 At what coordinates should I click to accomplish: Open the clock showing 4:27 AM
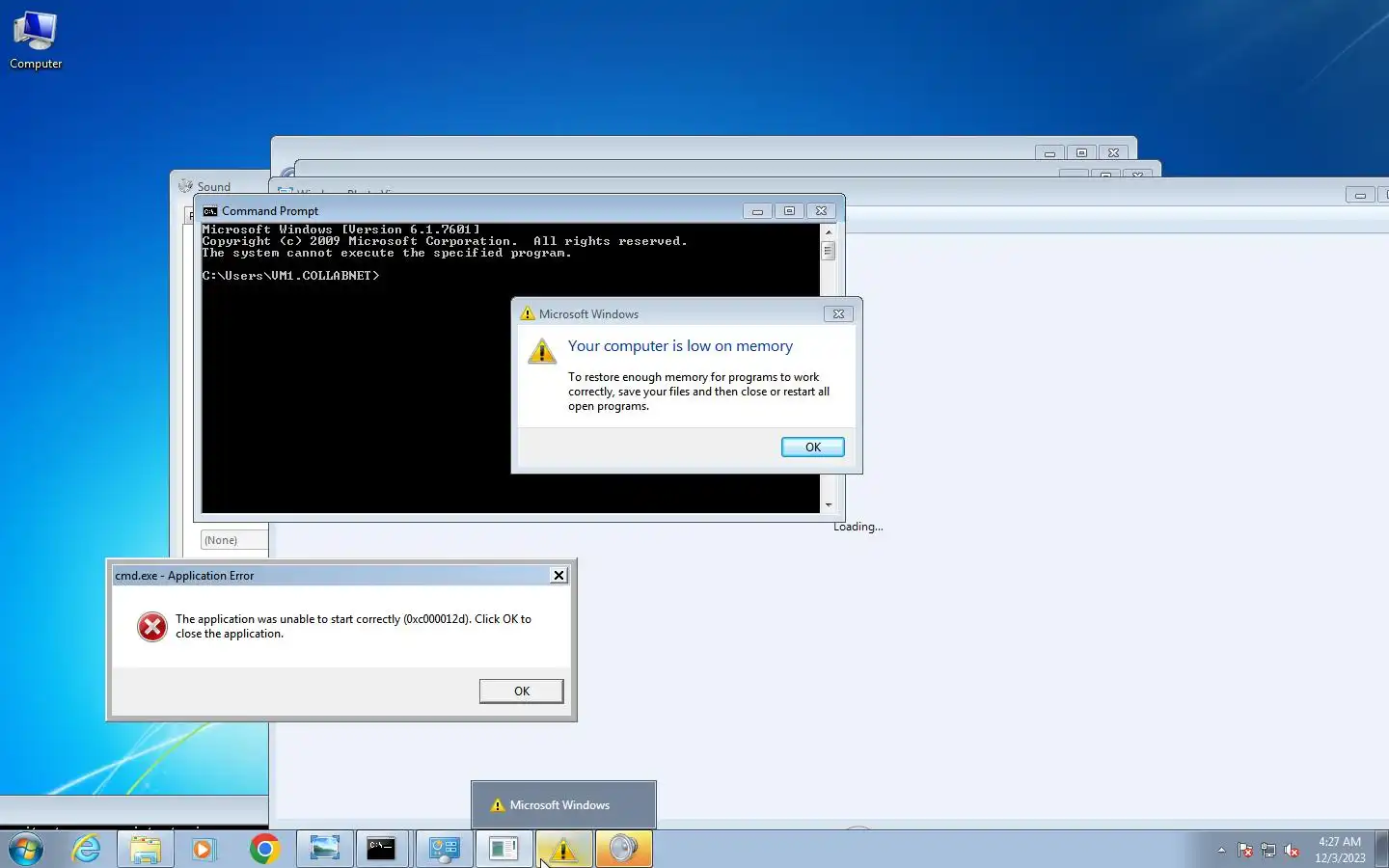[x=1340, y=850]
